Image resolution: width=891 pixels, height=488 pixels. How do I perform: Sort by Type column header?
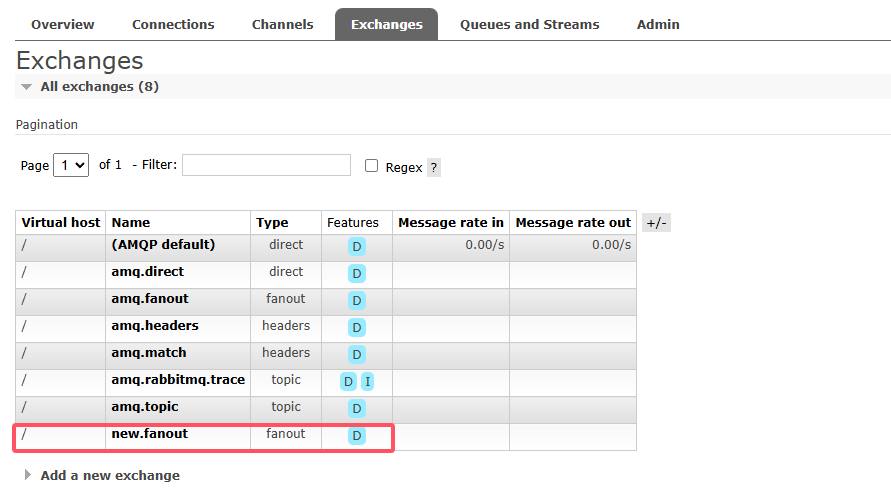tap(272, 223)
